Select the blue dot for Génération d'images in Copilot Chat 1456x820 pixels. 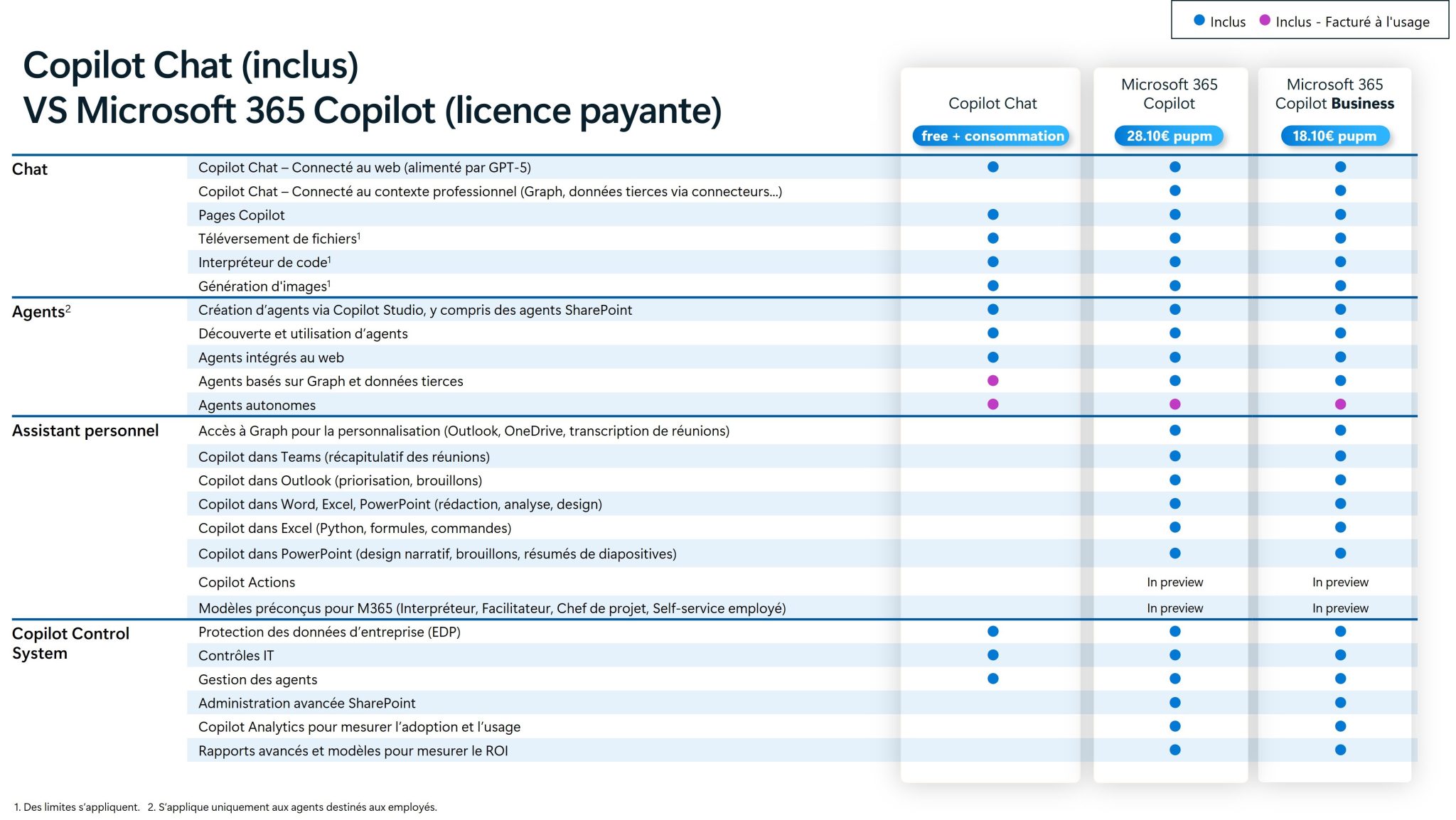(992, 286)
